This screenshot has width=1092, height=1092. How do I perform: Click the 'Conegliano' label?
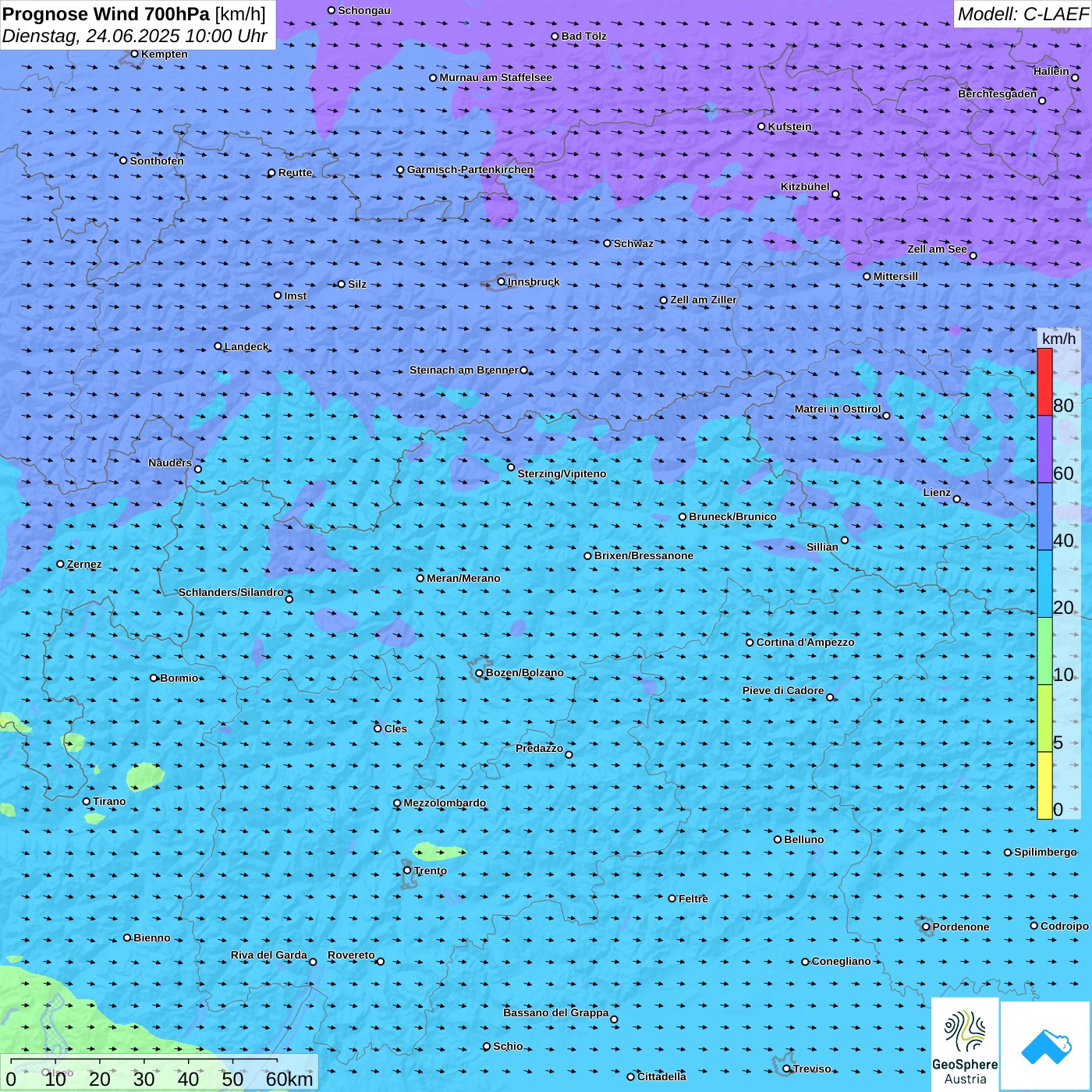841,961
